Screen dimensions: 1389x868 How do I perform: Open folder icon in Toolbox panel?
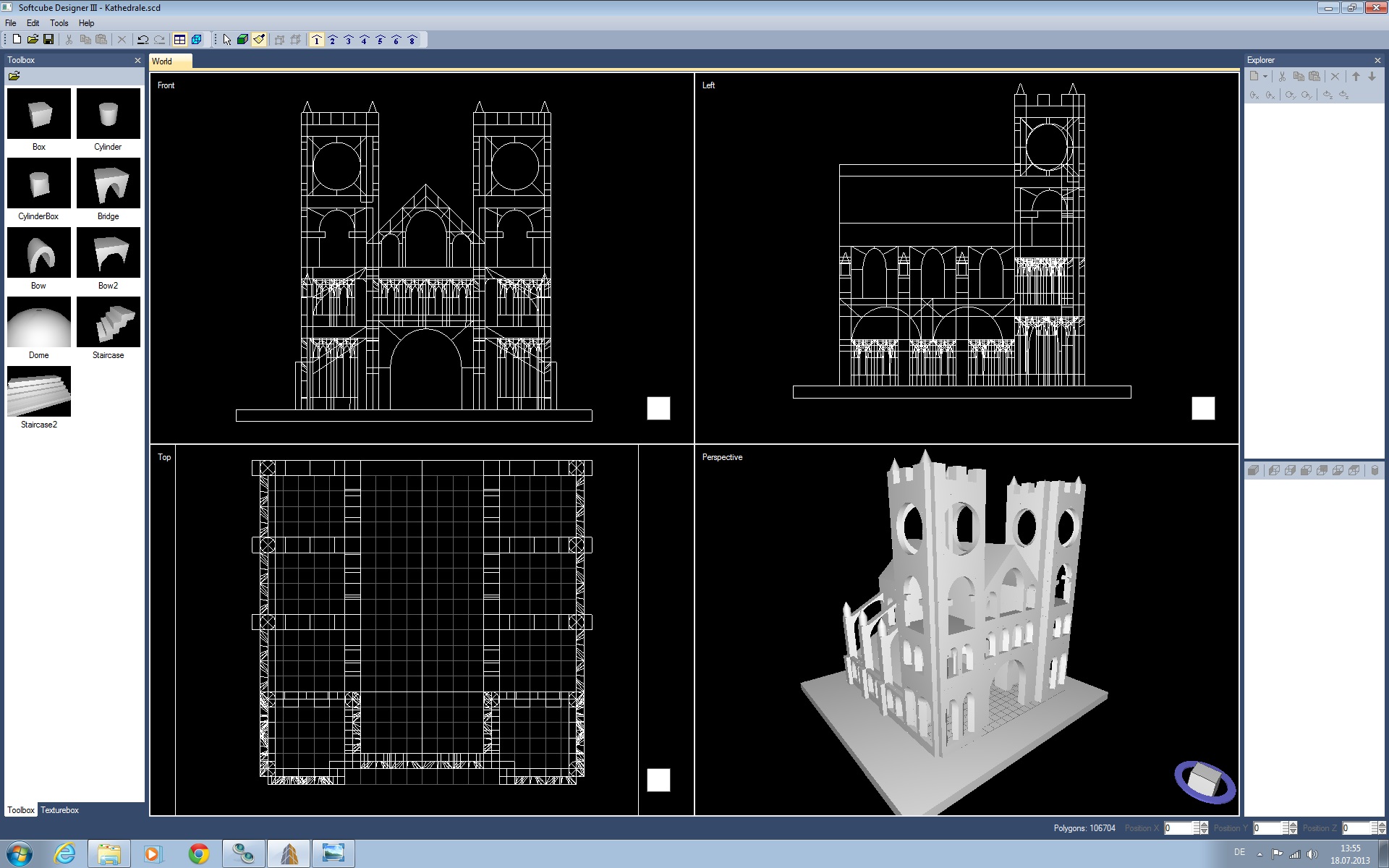(x=14, y=76)
